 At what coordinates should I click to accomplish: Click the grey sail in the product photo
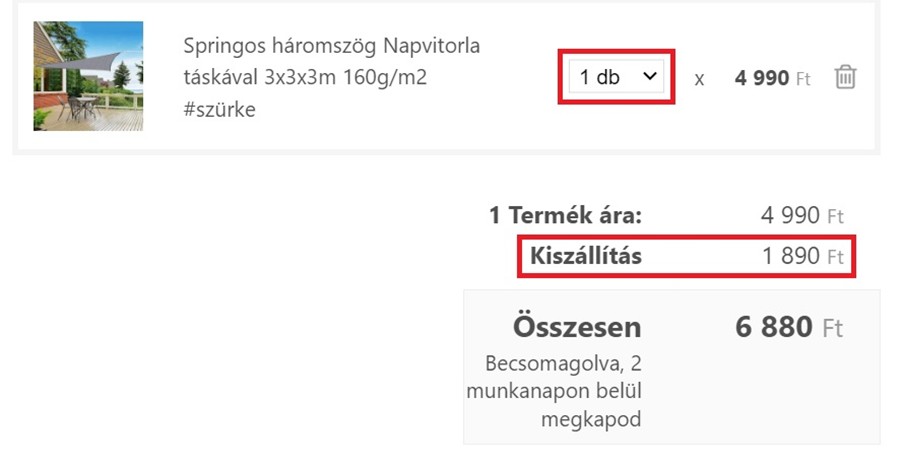click(86, 62)
